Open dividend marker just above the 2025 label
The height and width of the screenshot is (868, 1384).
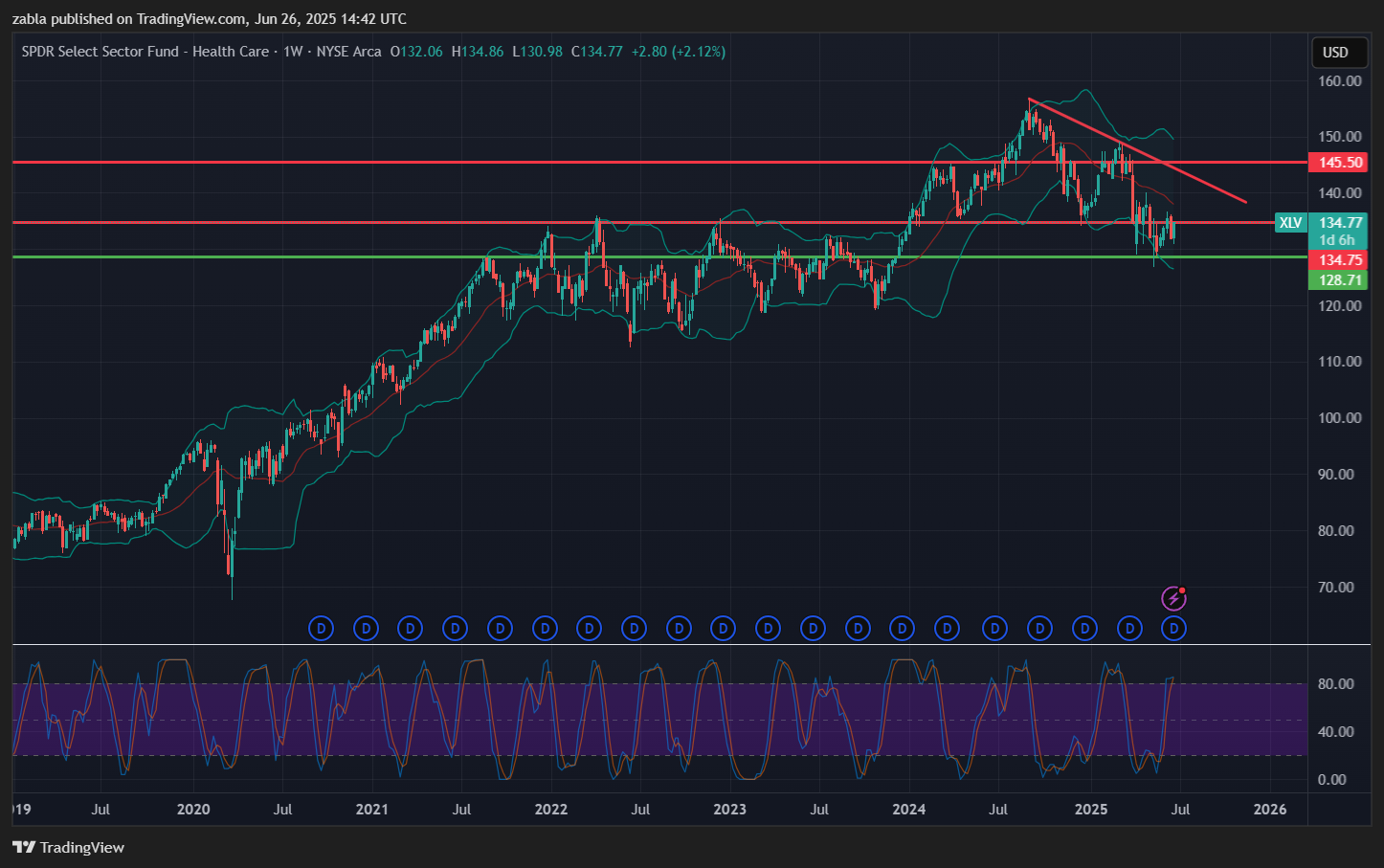1084,629
